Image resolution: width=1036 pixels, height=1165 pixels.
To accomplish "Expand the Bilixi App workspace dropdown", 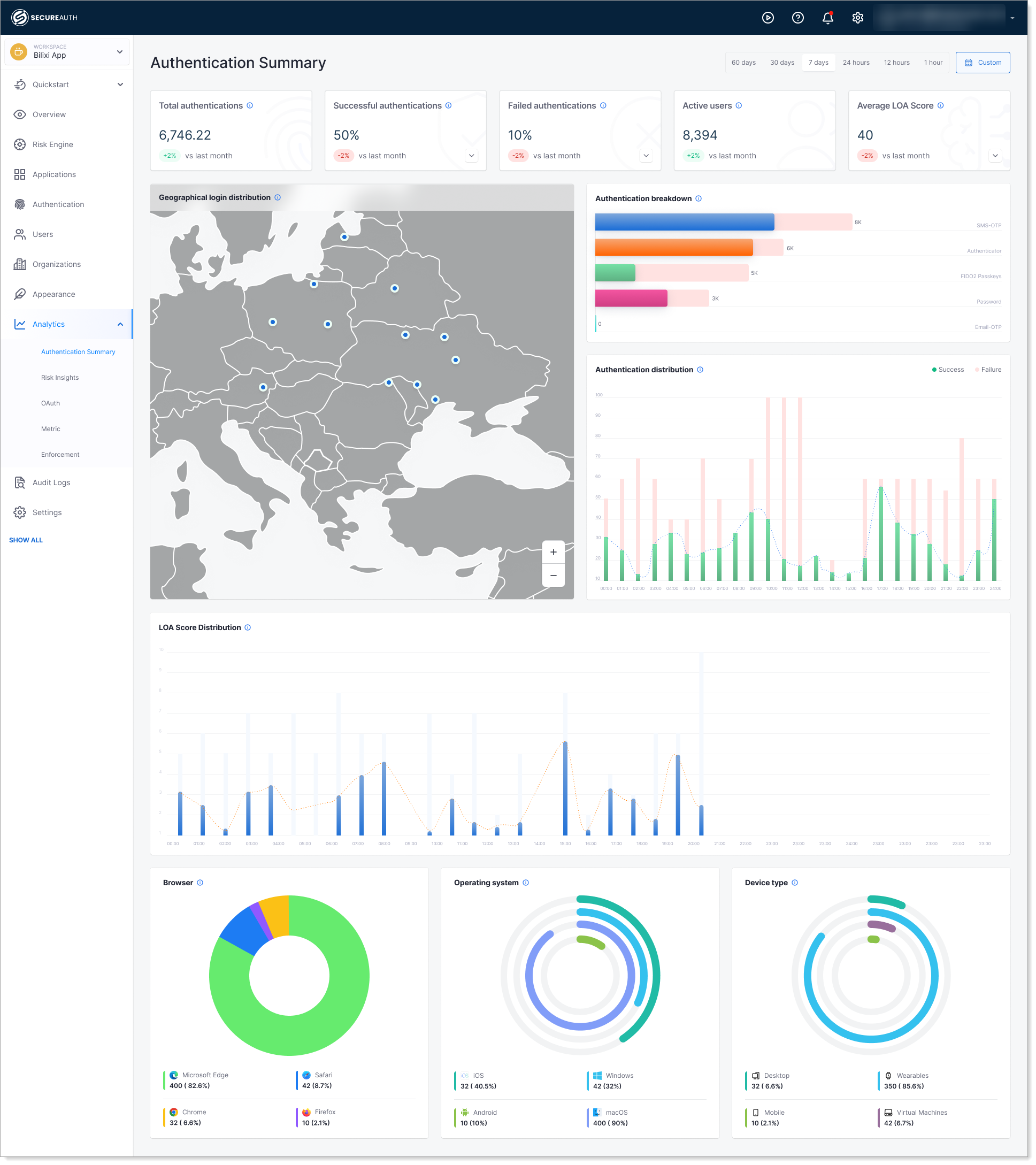I will 120,51.
